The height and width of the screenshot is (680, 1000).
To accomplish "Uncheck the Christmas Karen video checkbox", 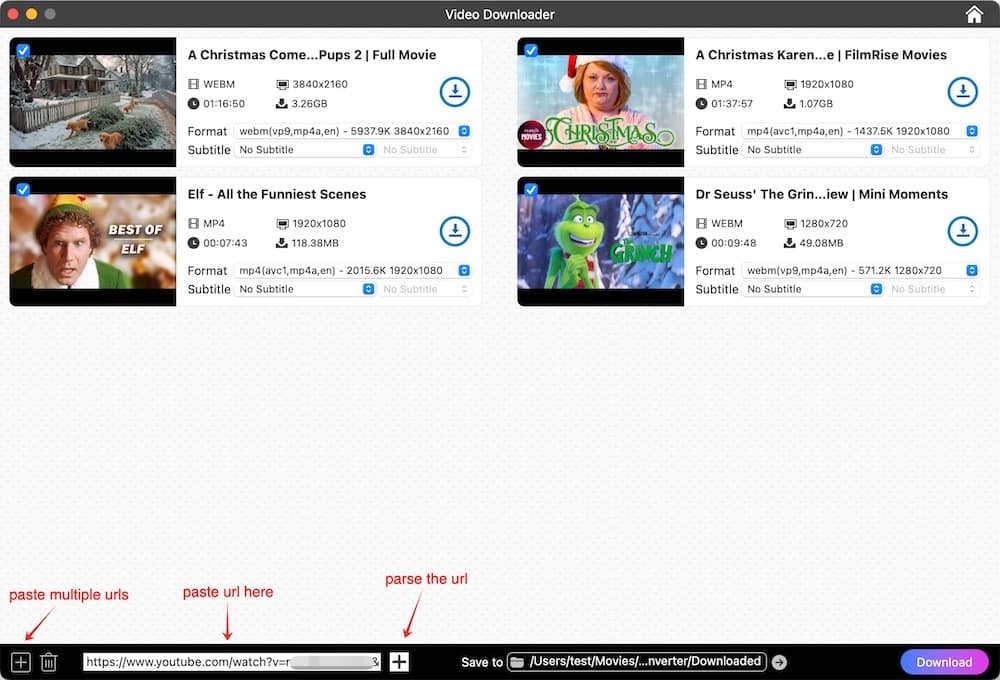I will click(531, 51).
